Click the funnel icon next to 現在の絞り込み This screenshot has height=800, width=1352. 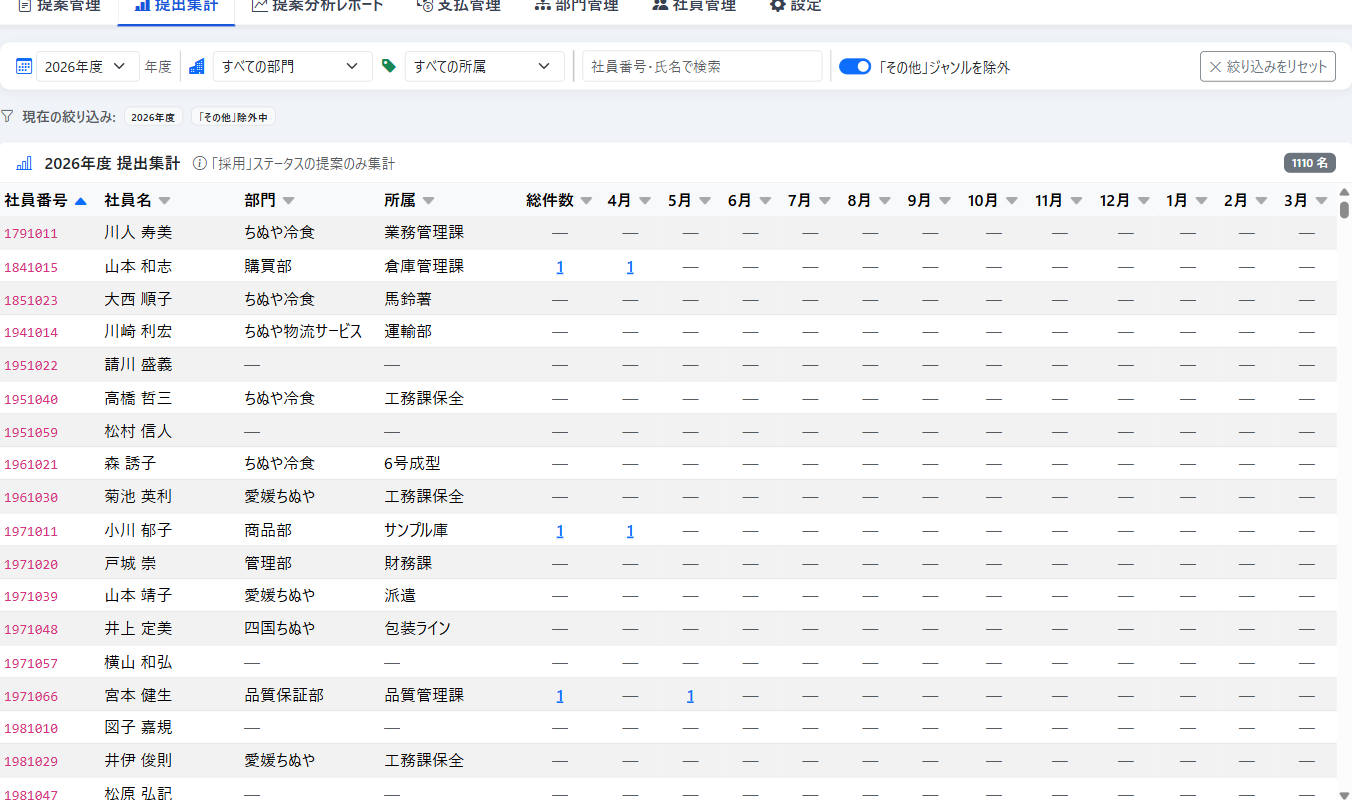click(x=8, y=117)
